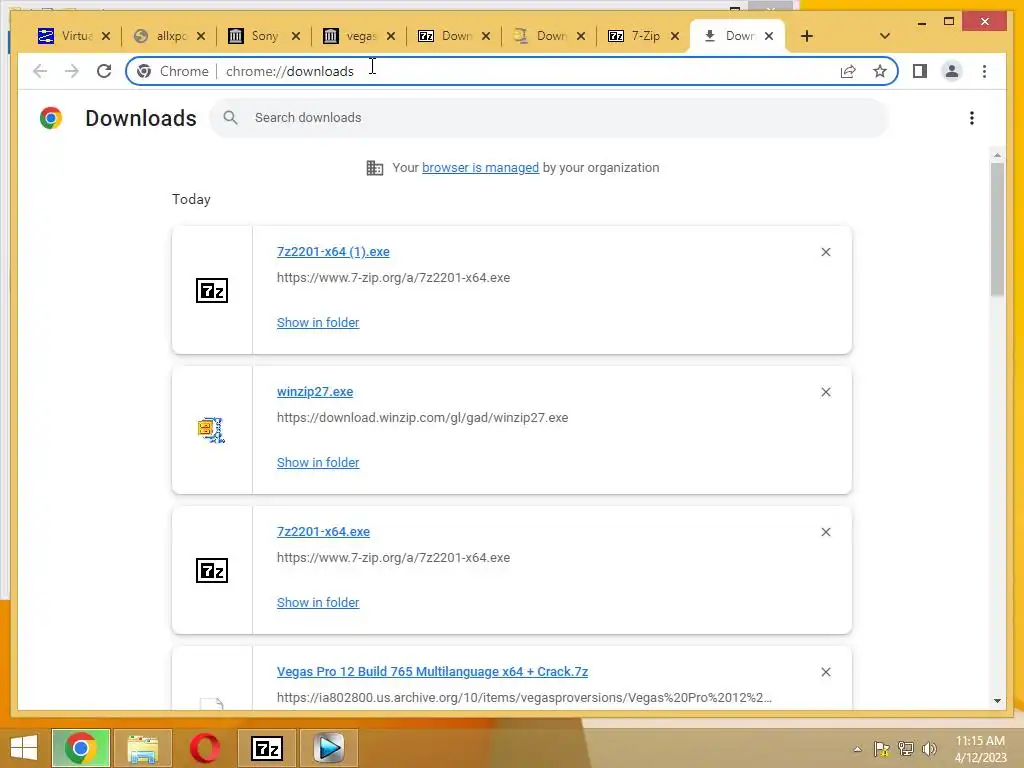This screenshot has width=1024, height=768.
Task: Open network status tray icon
Action: pyautogui.click(x=905, y=749)
